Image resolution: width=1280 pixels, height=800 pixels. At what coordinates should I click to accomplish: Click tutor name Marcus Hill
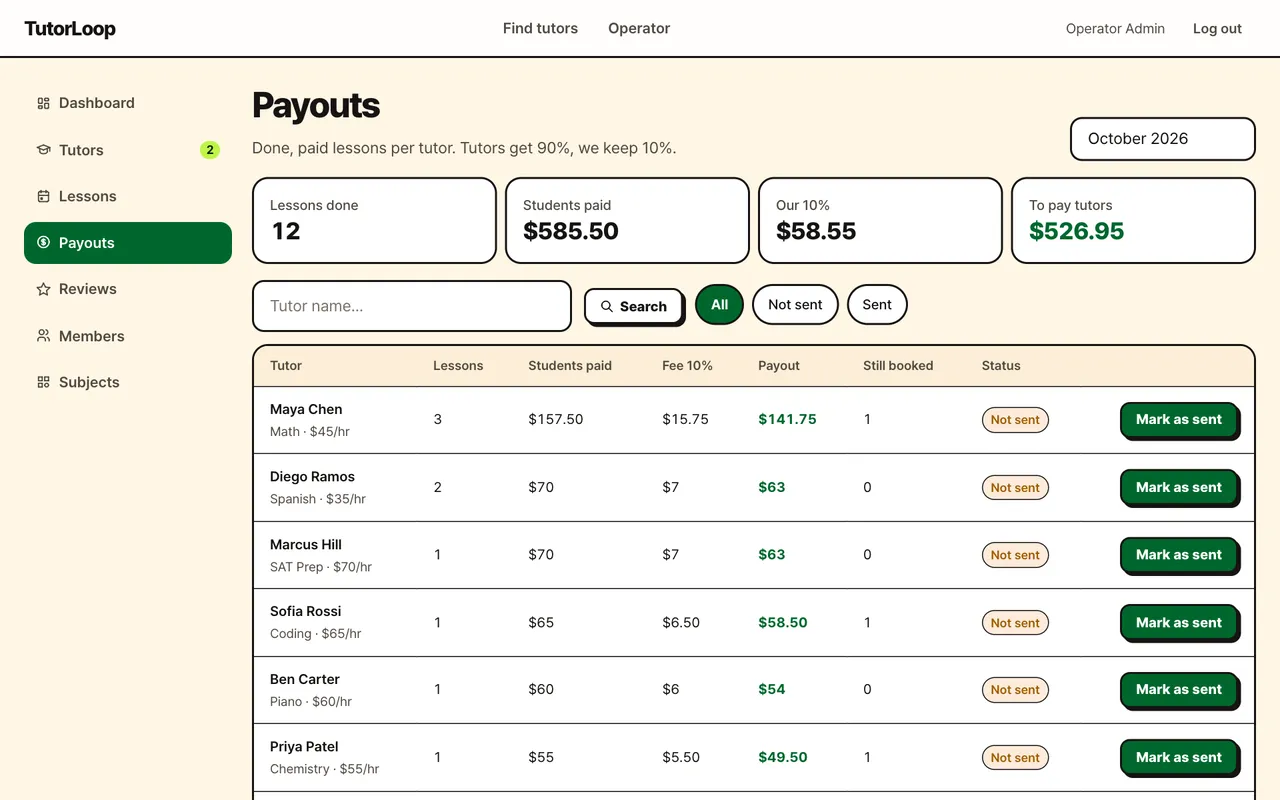(306, 545)
